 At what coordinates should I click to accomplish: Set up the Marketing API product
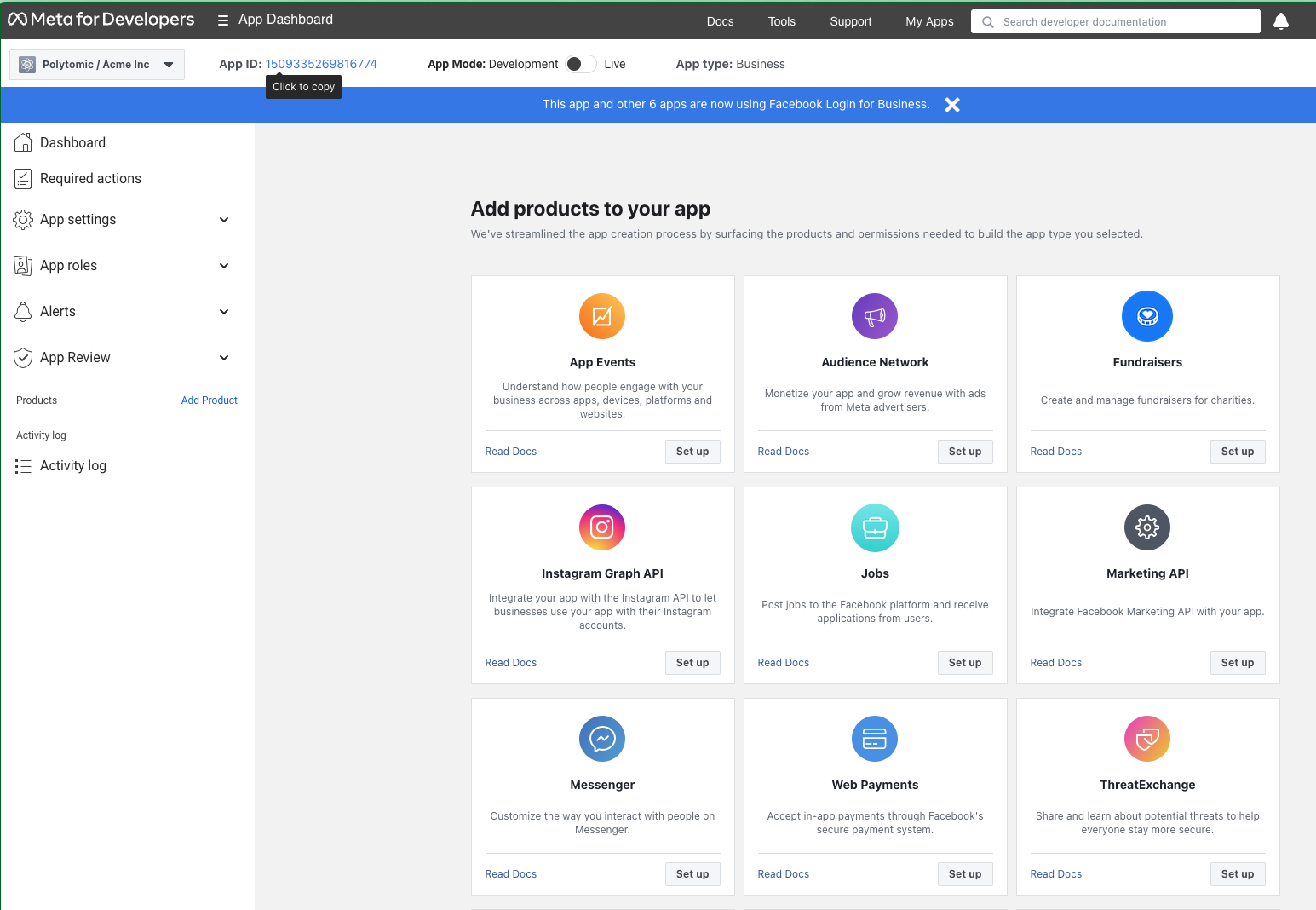(1238, 663)
